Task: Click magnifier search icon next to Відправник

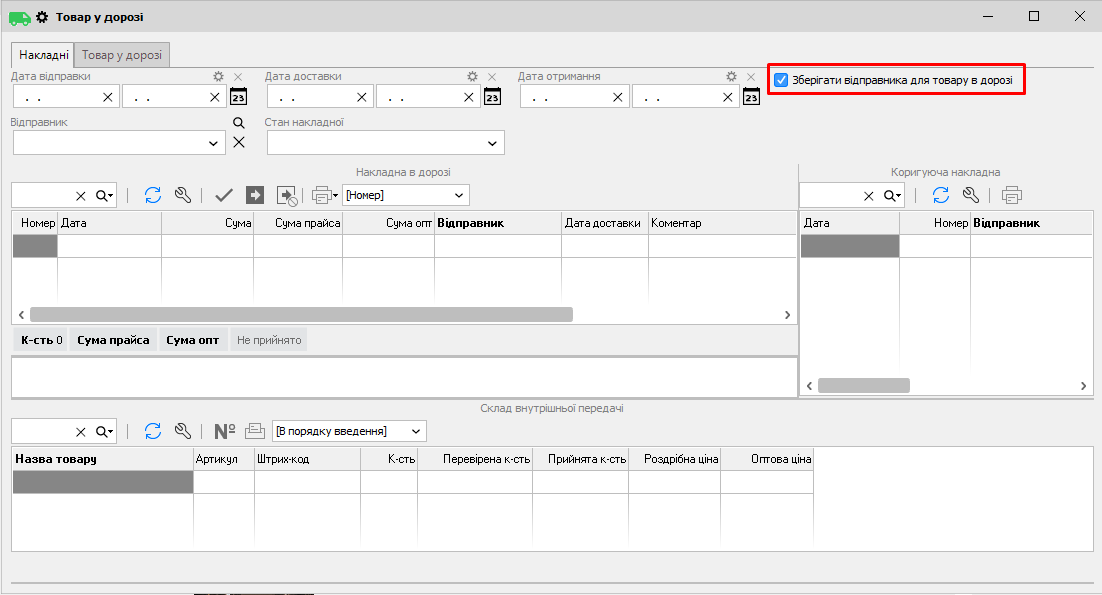Action: click(238, 122)
